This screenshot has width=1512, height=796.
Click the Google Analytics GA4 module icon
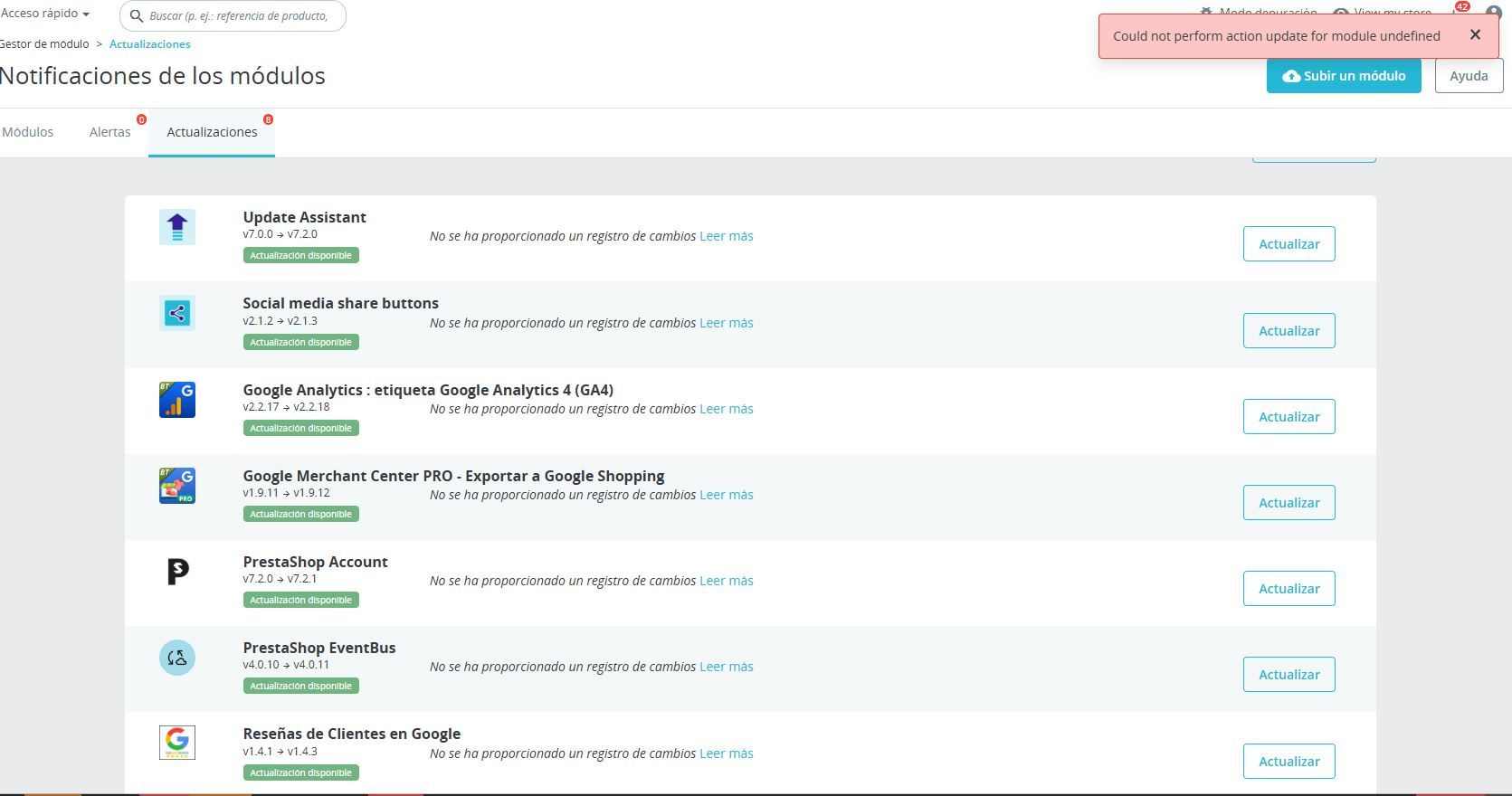point(177,400)
